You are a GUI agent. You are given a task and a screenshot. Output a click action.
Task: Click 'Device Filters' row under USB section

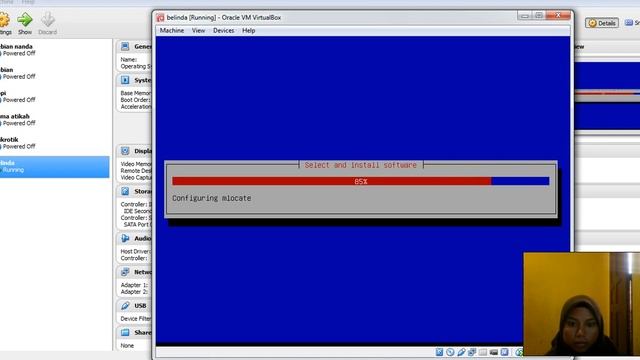(x=136, y=318)
